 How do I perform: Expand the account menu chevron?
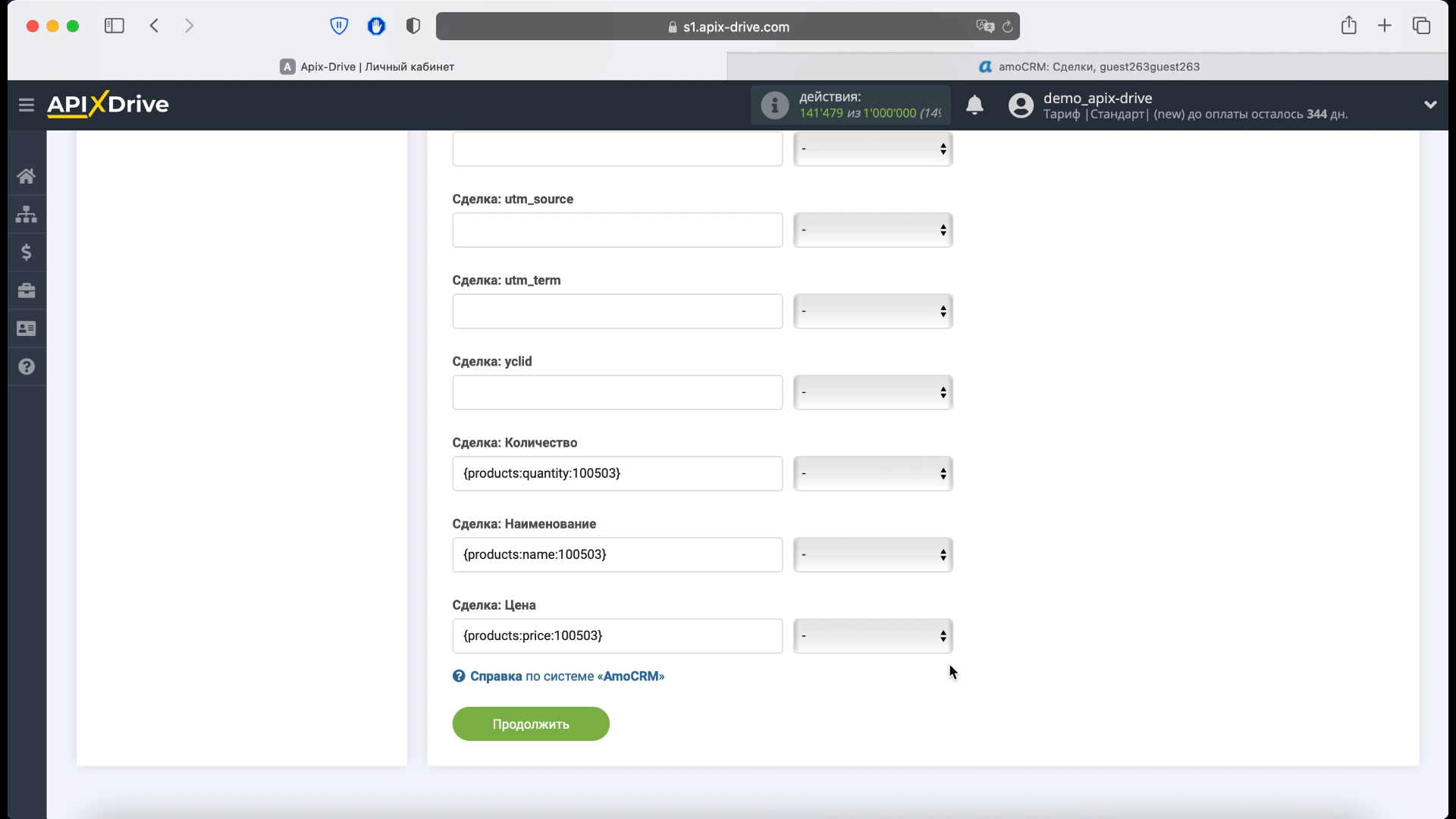[1430, 105]
